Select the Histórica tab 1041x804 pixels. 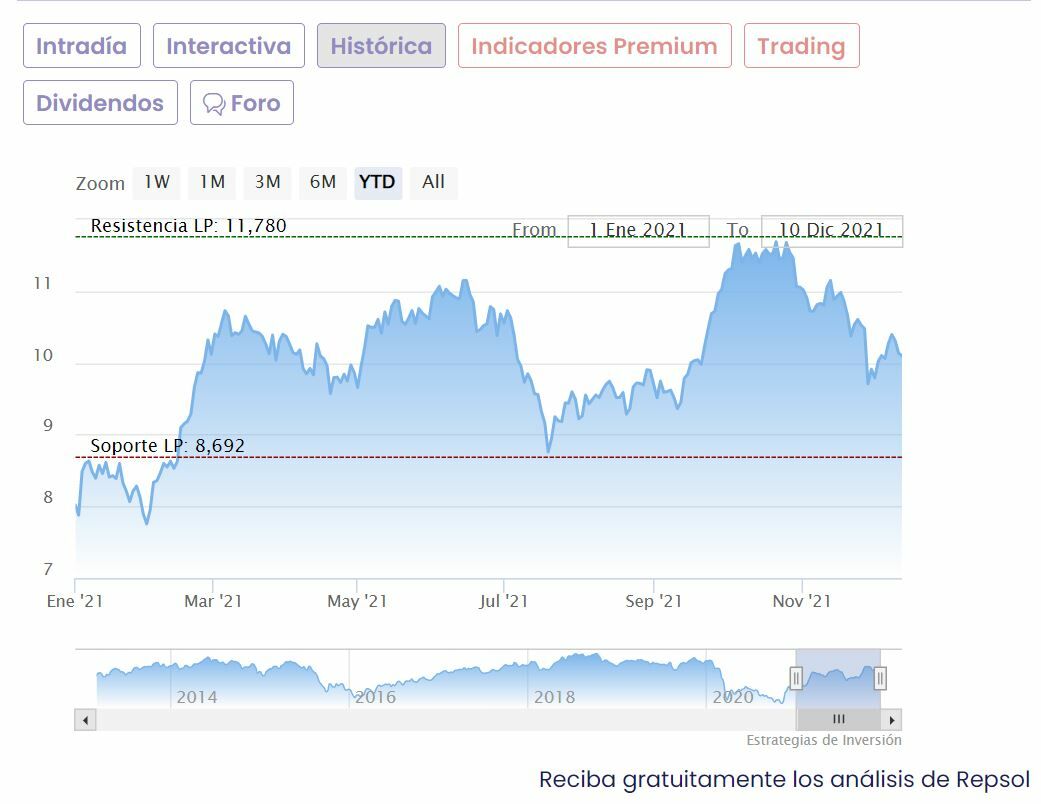click(381, 46)
